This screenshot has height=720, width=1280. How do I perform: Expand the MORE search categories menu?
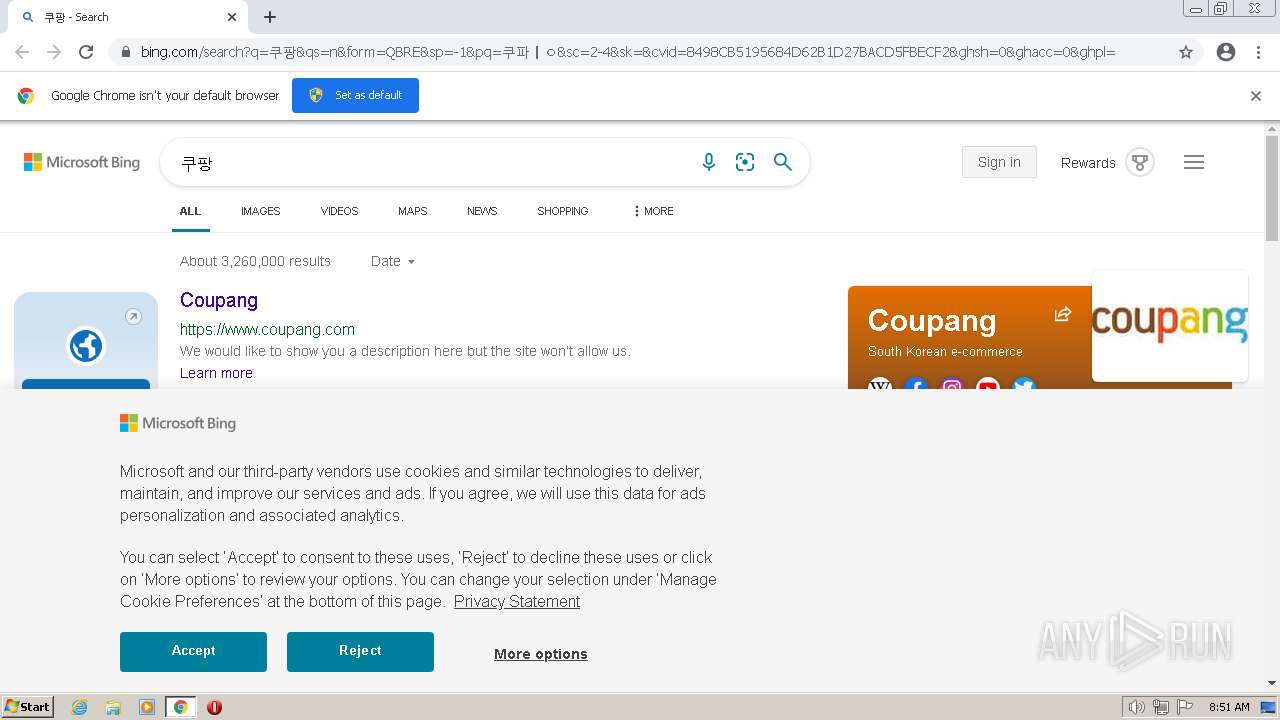tap(653, 211)
